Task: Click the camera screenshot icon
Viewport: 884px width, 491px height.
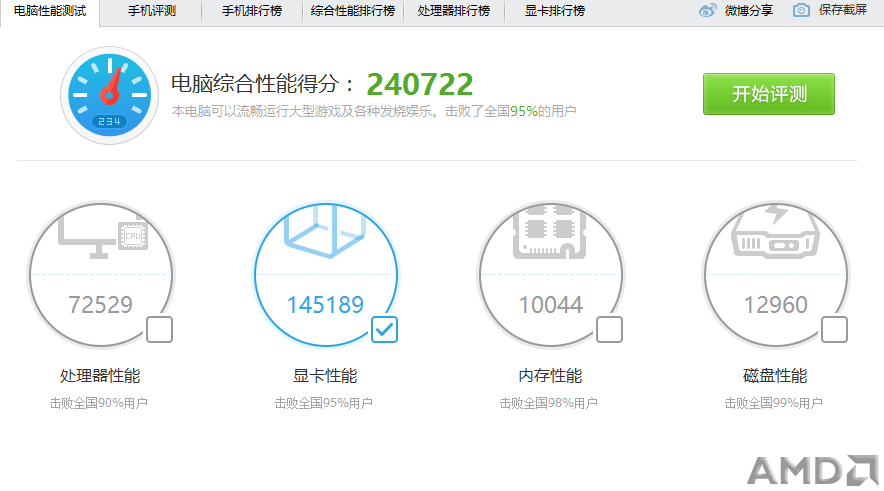Action: [801, 10]
